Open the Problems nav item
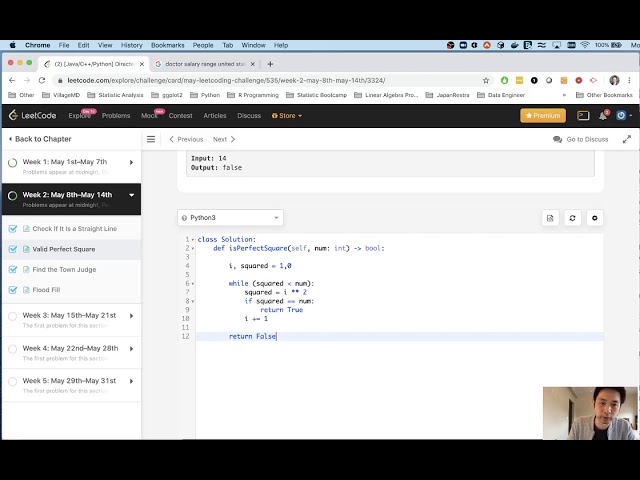Image resolution: width=640 pixels, height=480 pixels. click(x=116, y=116)
